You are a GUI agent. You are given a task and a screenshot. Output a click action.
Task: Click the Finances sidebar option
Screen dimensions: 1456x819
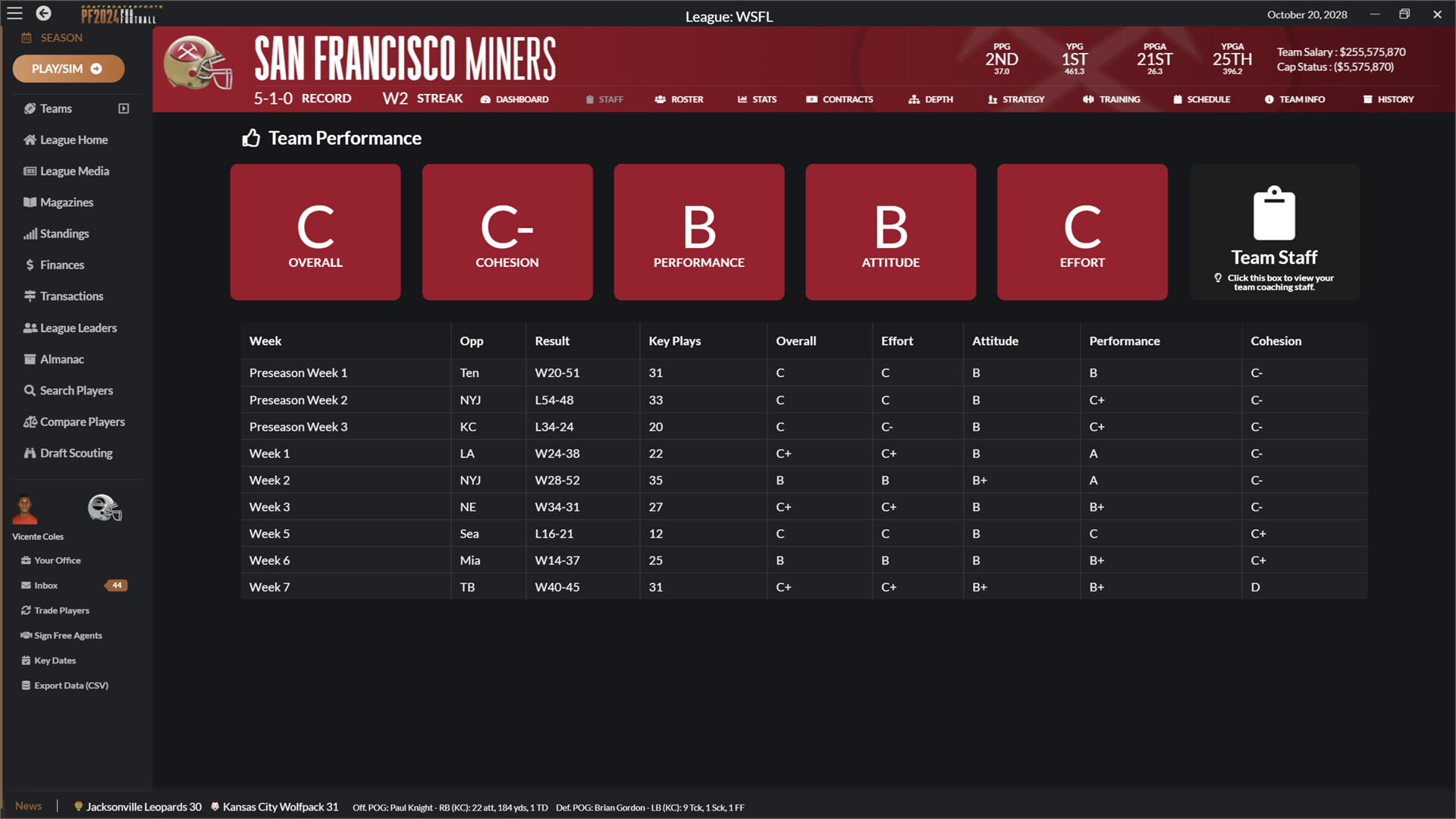point(62,265)
